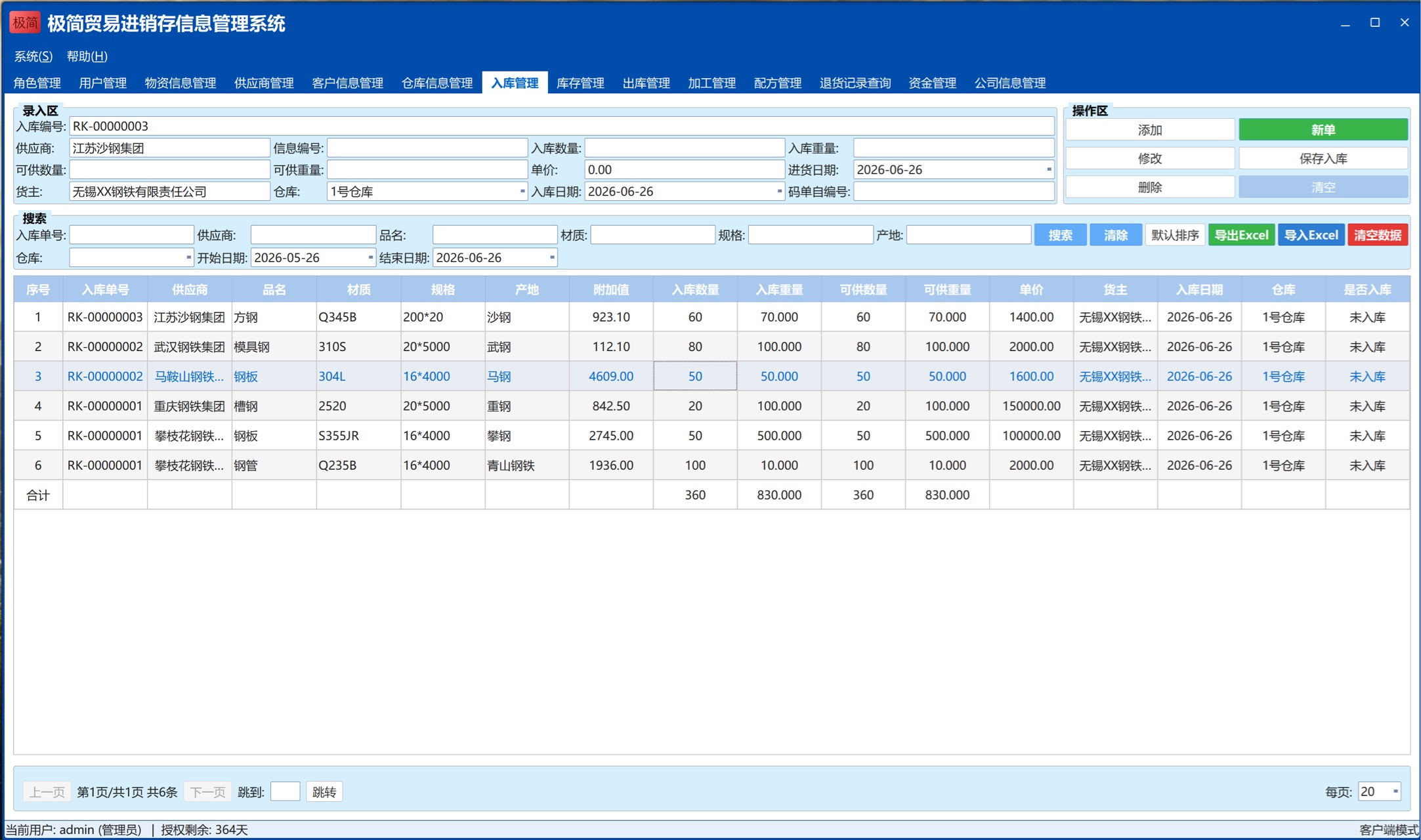The height and width of the screenshot is (840, 1421).
Task: Click the 信息编号 input field
Action: (x=427, y=148)
